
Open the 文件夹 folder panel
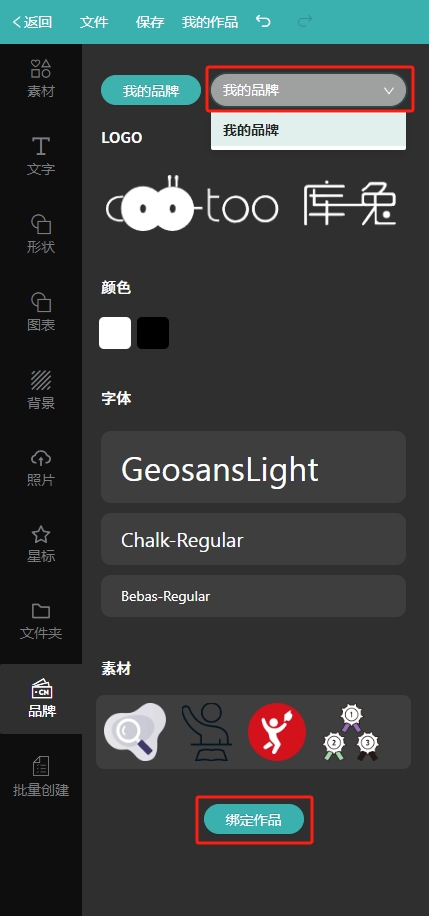pos(41,621)
